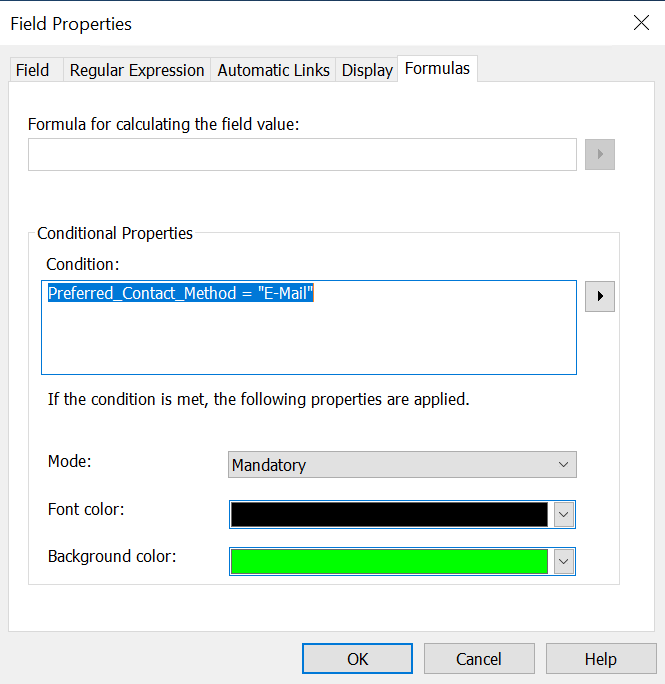This screenshot has height=684, width=665.
Task: Click the green Background color swatch
Action: [x=389, y=561]
